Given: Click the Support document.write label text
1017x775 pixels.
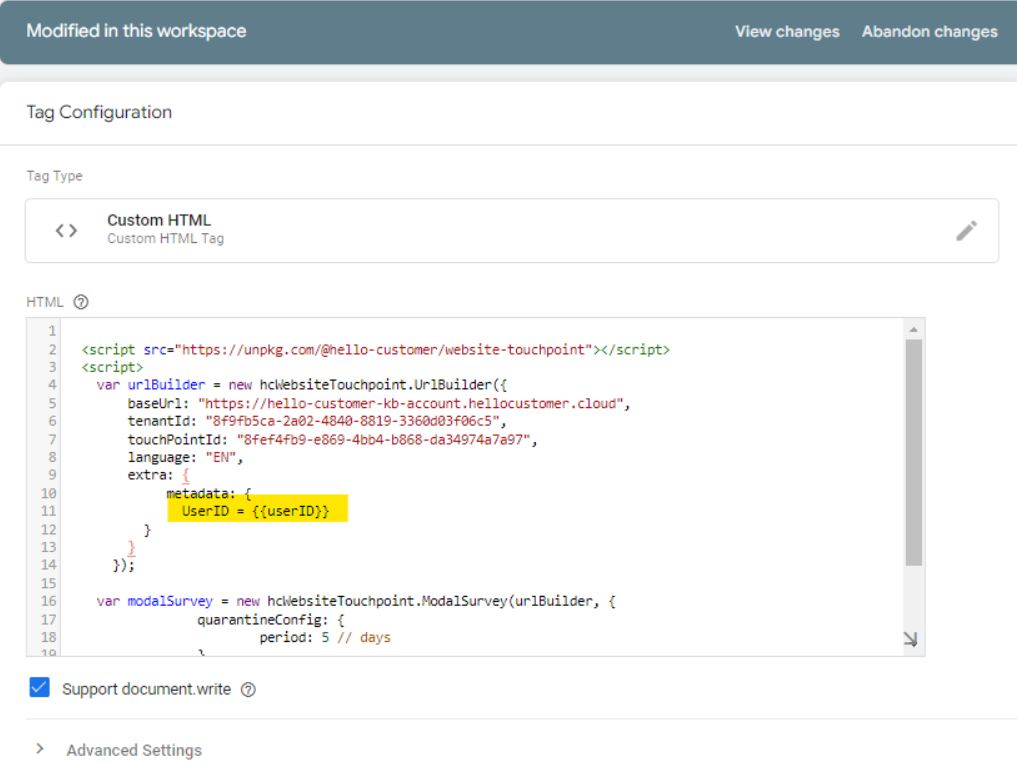Looking at the screenshot, I should pyautogui.click(x=146, y=689).
